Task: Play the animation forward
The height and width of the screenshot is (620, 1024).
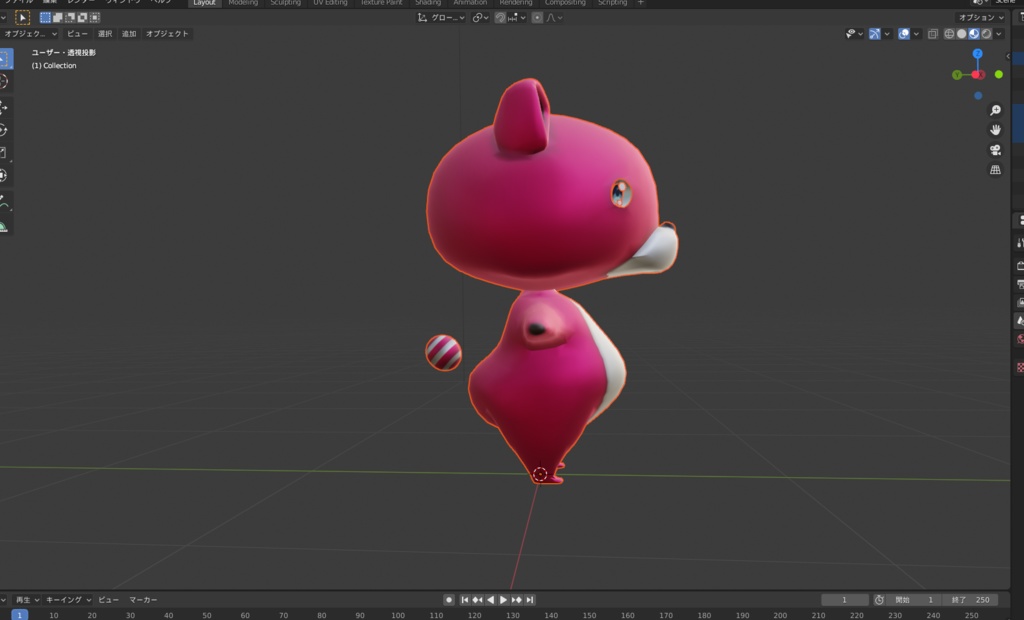Action: tap(504, 600)
